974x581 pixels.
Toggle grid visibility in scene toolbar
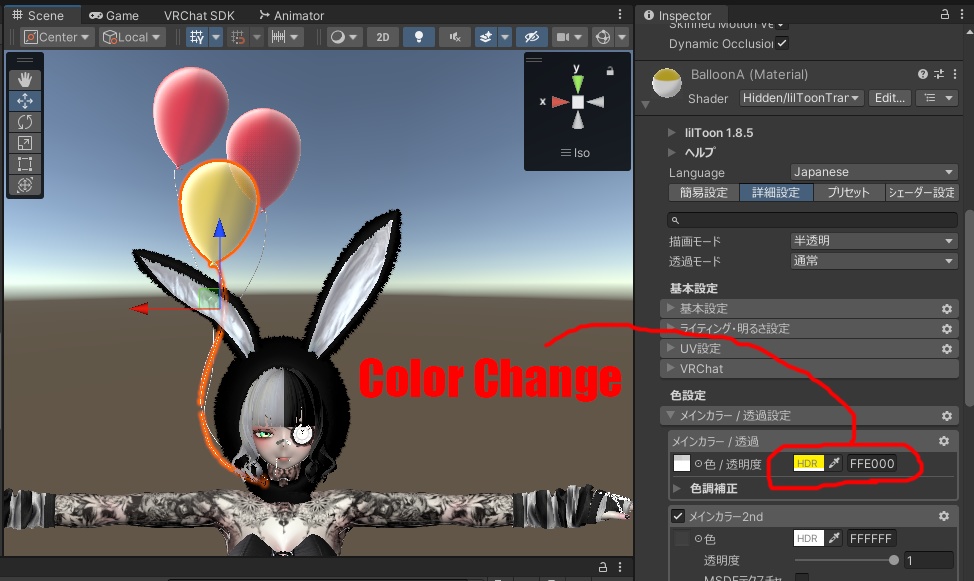click(x=197, y=37)
